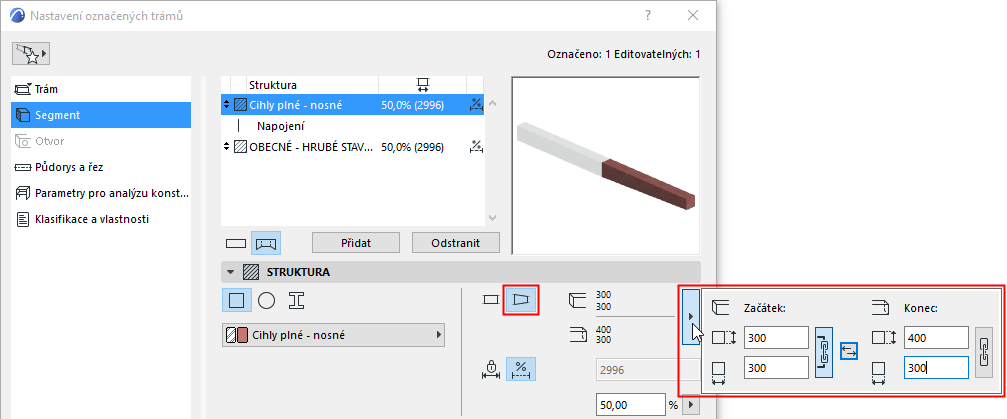1007x419 pixels.
Task: Select the rectangular cross-section shape icon
Action: pyautogui.click(x=236, y=300)
